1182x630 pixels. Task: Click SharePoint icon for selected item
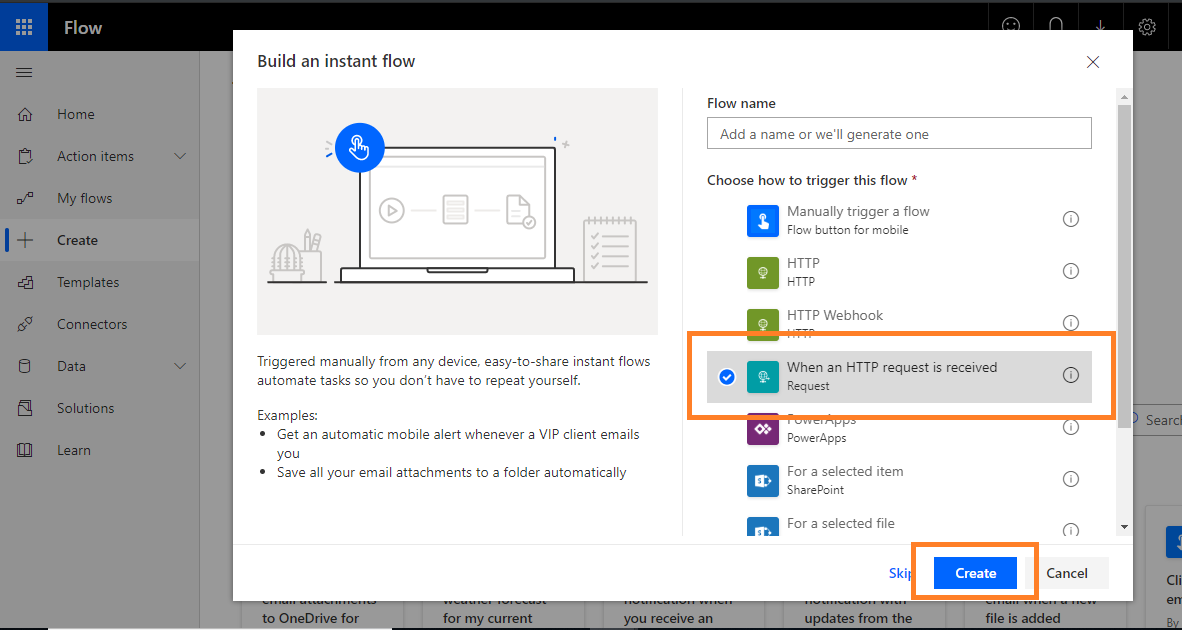click(763, 481)
